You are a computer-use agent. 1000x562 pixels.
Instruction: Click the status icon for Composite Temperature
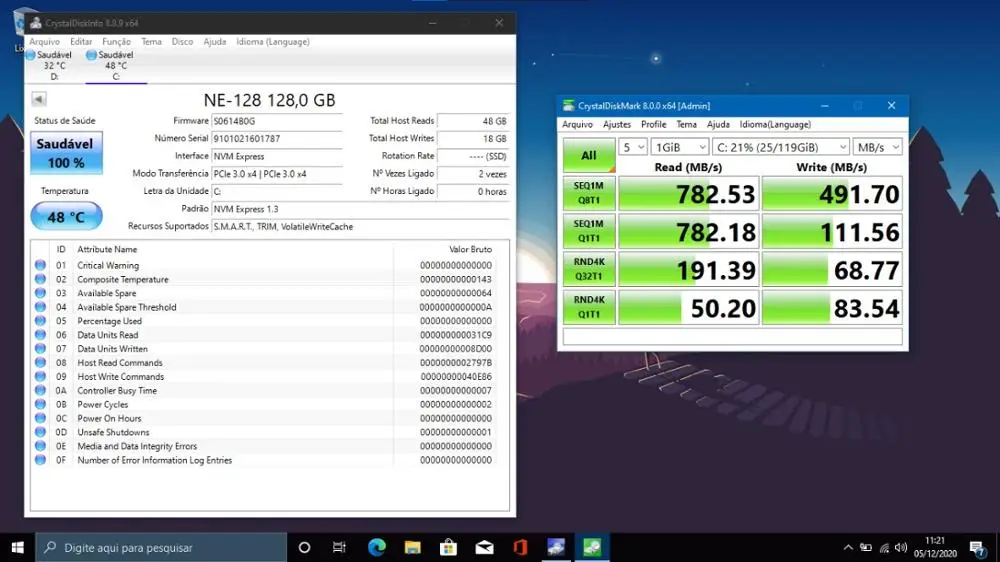pos(40,279)
